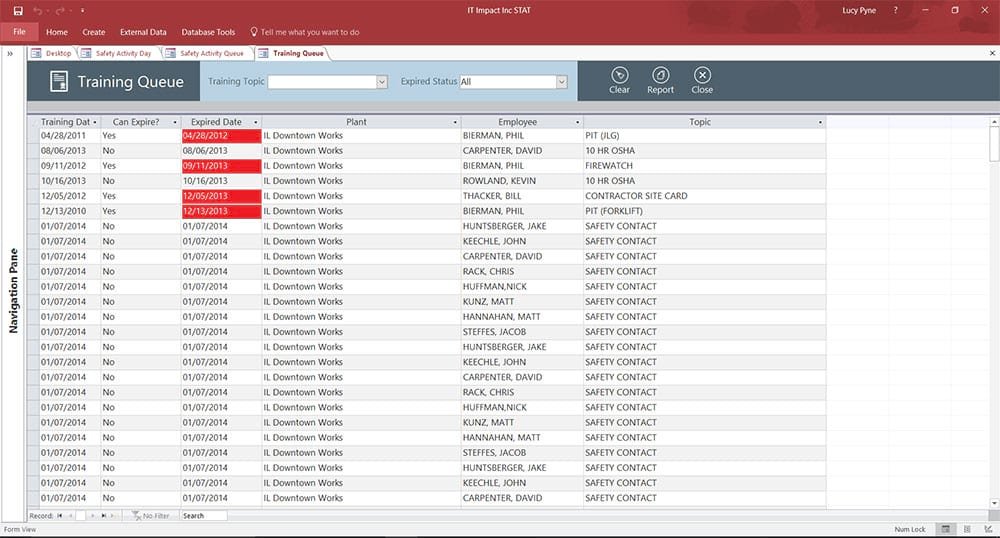Expand the Navigation Pane chevron
Image resolution: width=1000 pixels, height=538 pixels.
point(10,54)
